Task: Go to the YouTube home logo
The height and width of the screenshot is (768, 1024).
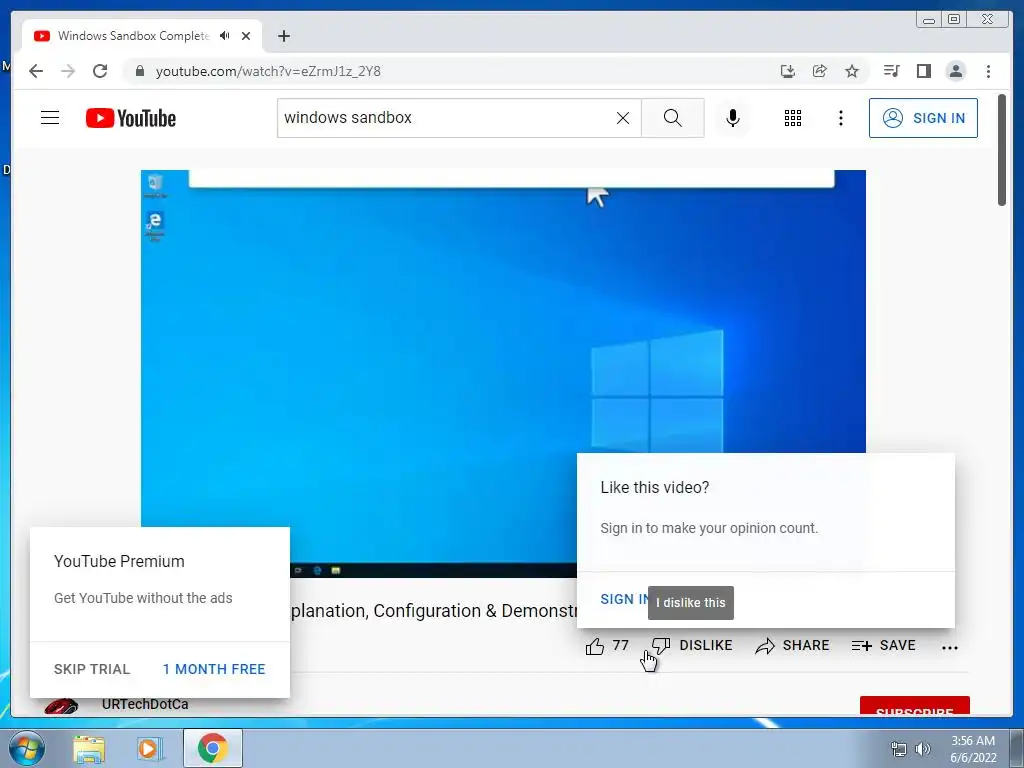Action: pos(131,118)
